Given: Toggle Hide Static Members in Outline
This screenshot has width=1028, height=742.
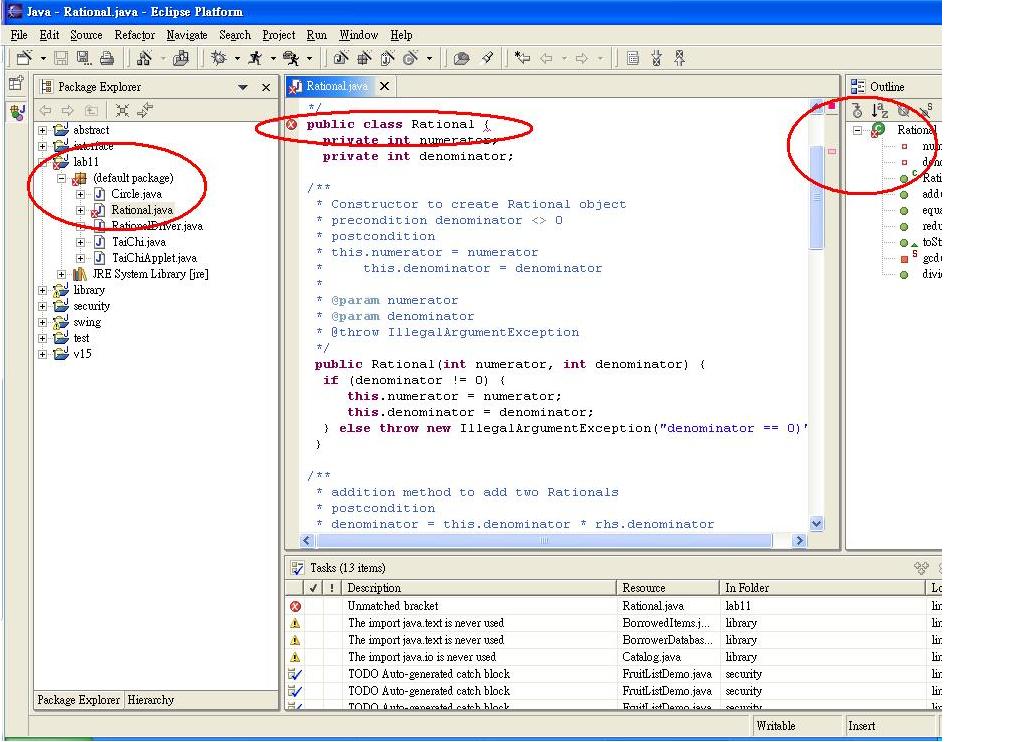Looking at the screenshot, I should [926, 110].
